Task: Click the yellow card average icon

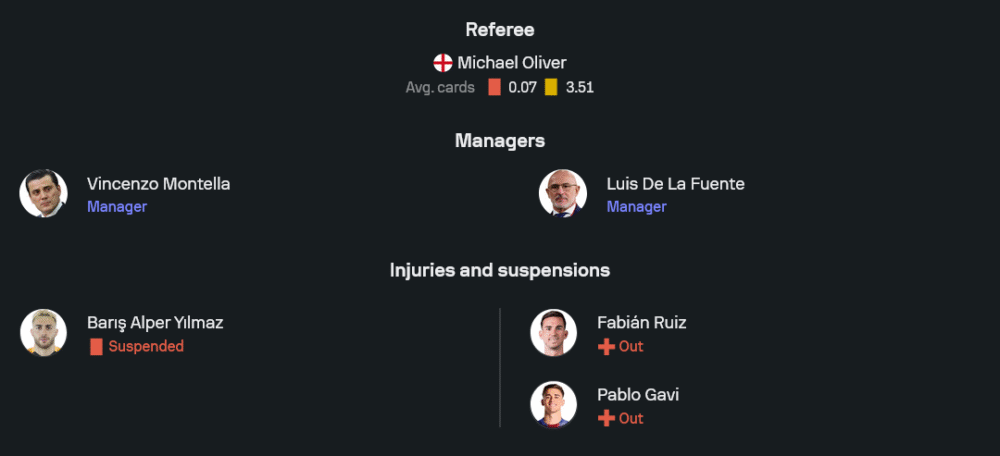Action: click(x=551, y=87)
